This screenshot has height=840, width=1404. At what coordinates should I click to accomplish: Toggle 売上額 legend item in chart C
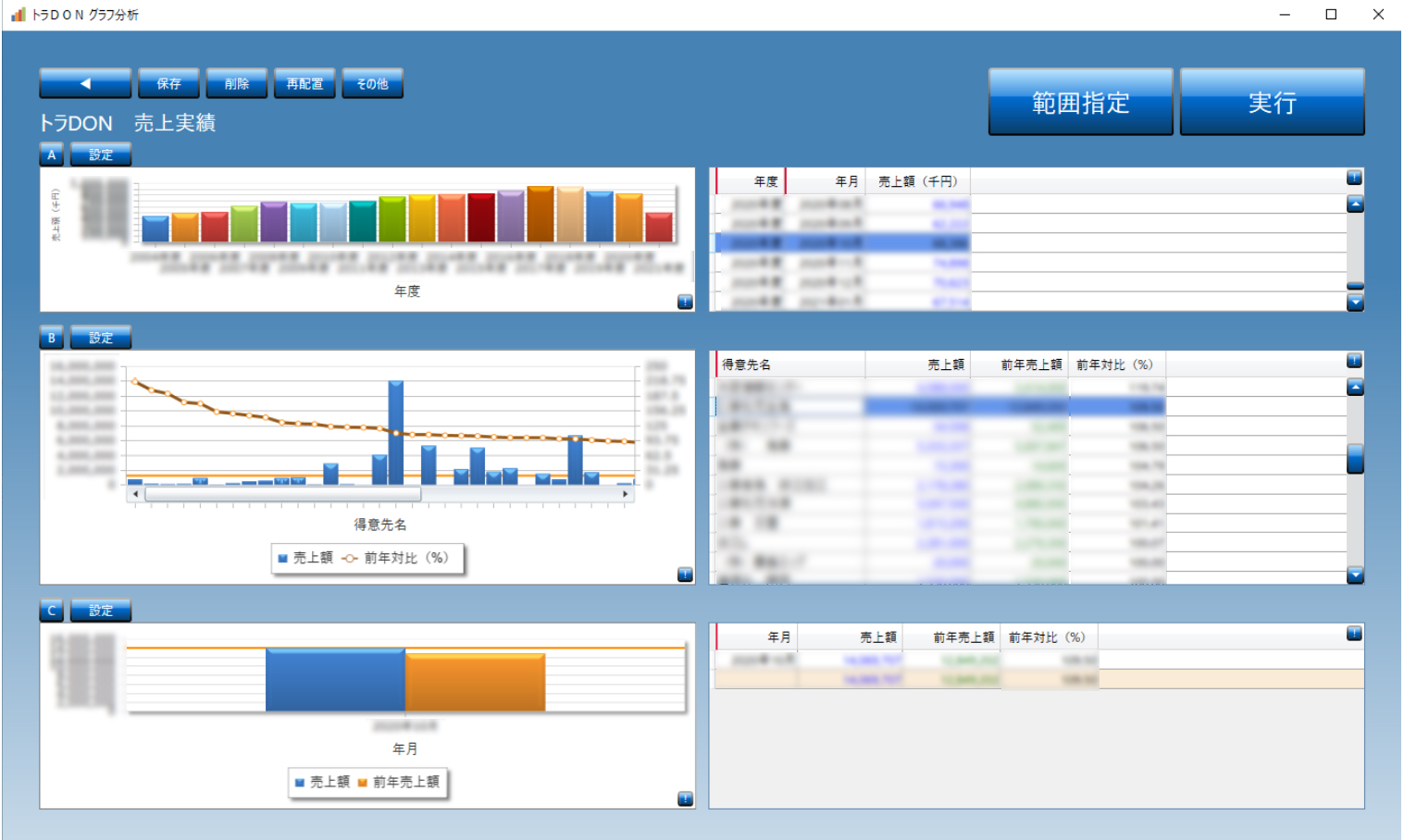tap(322, 782)
